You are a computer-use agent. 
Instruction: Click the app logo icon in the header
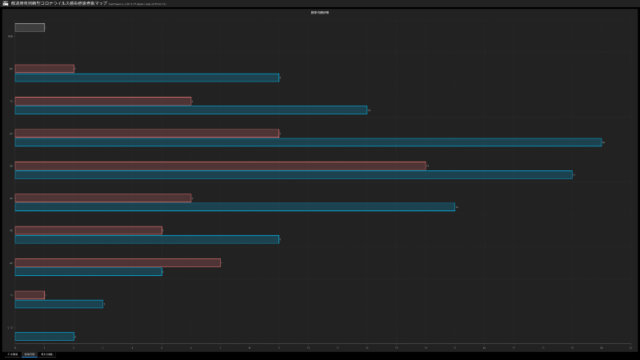(x=5, y=3)
